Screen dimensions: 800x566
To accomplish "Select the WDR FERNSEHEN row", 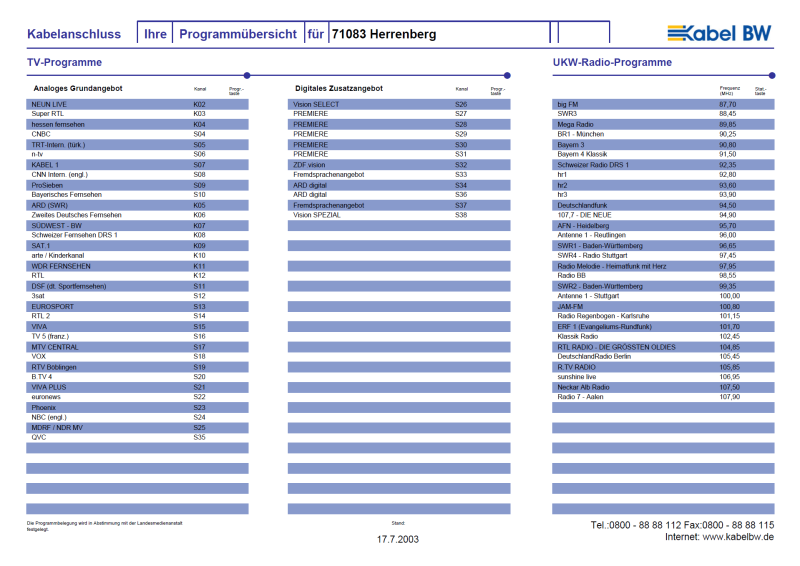I will [x=137, y=266].
